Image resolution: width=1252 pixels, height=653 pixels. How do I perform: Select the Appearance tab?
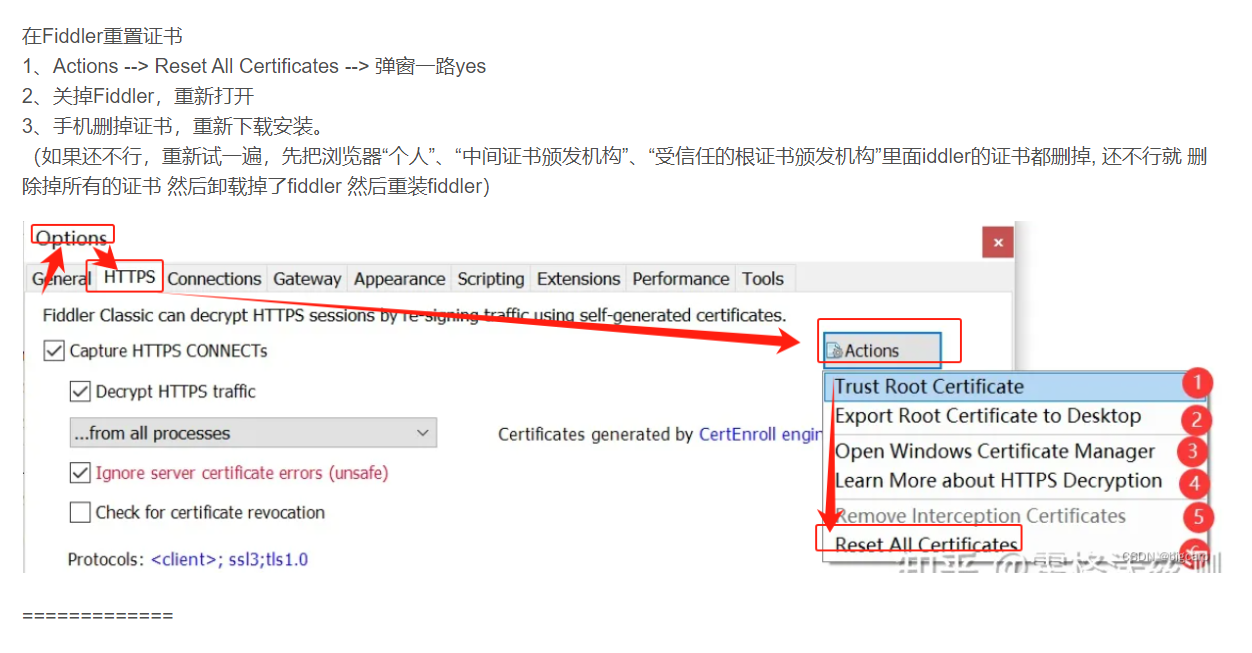[x=399, y=279]
